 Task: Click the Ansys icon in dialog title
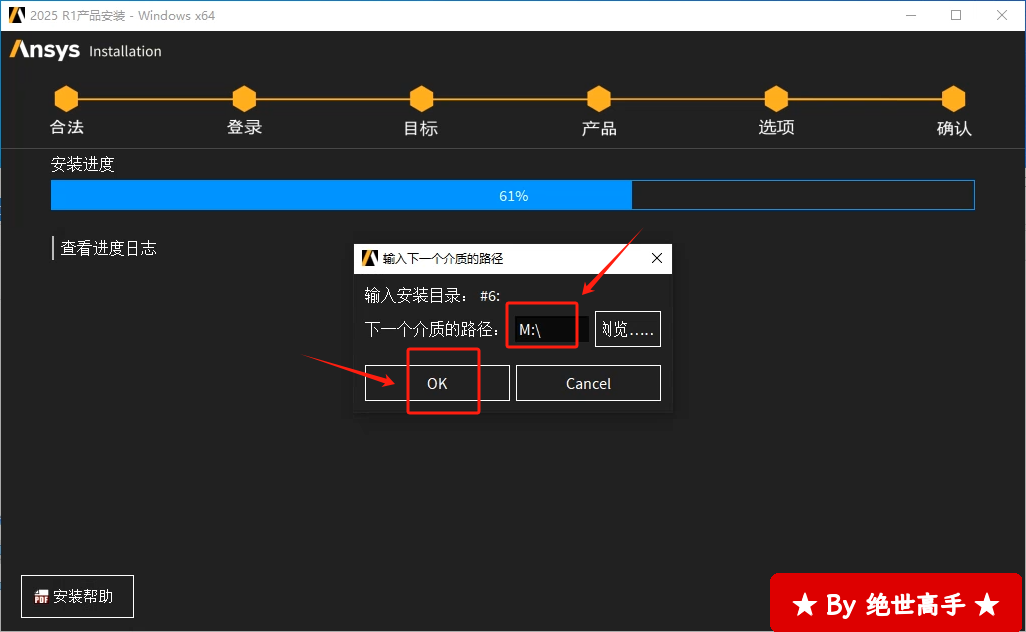[x=369, y=258]
